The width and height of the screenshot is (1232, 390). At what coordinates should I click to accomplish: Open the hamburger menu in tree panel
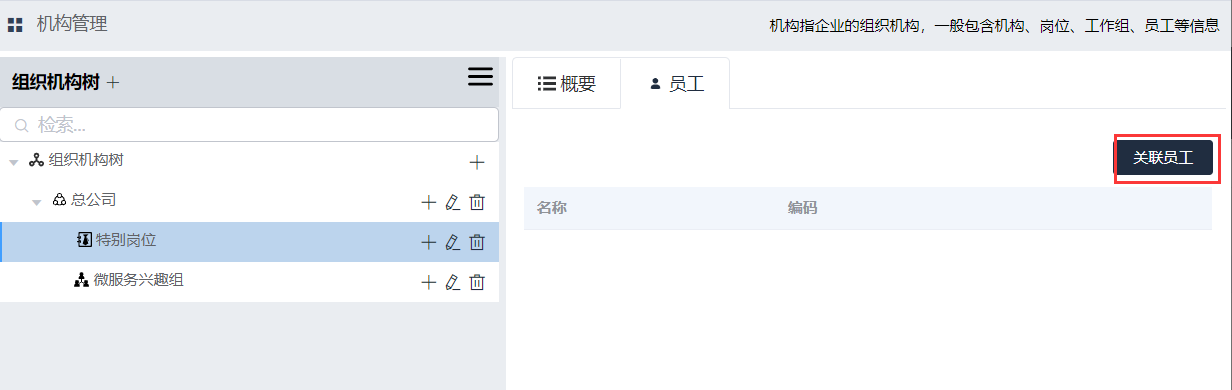click(x=481, y=77)
